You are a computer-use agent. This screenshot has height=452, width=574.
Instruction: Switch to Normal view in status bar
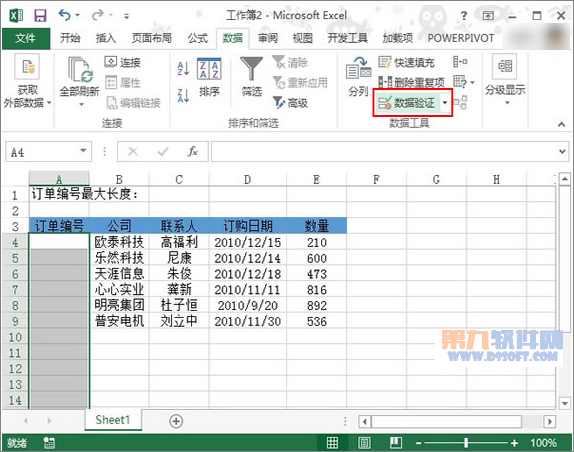(x=332, y=443)
